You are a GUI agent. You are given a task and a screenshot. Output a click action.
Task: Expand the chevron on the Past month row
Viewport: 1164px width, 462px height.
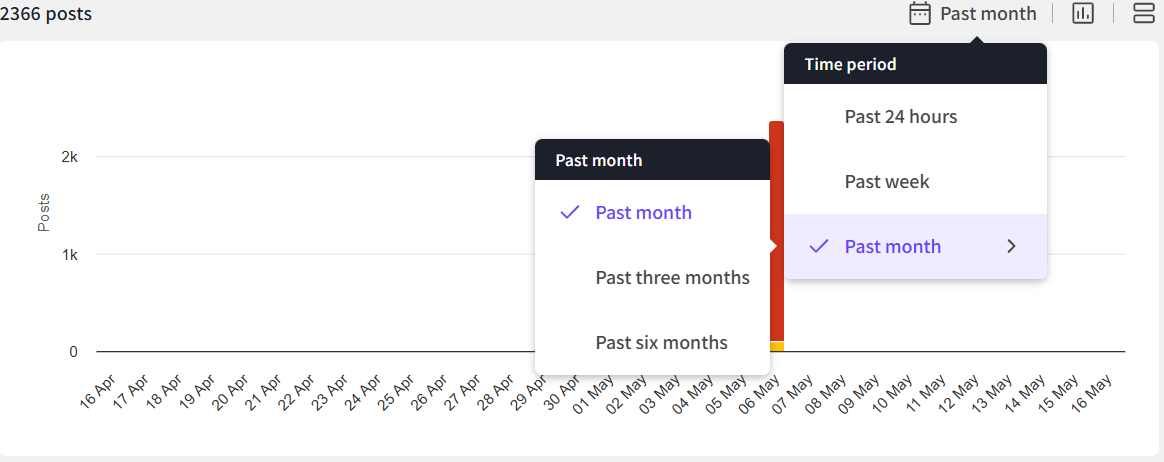pyautogui.click(x=1011, y=246)
